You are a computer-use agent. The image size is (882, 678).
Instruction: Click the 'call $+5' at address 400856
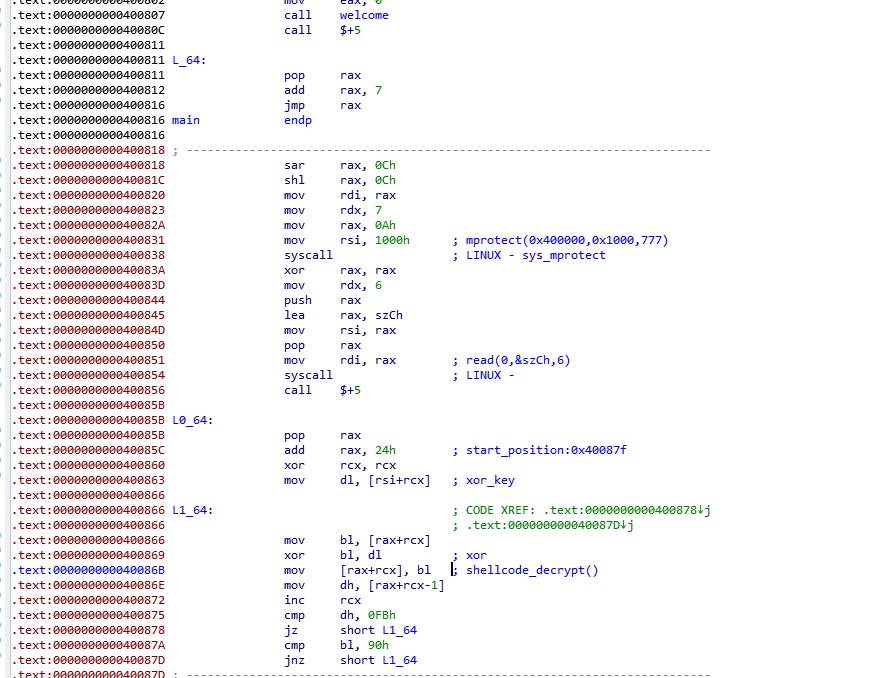pos(322,390)
